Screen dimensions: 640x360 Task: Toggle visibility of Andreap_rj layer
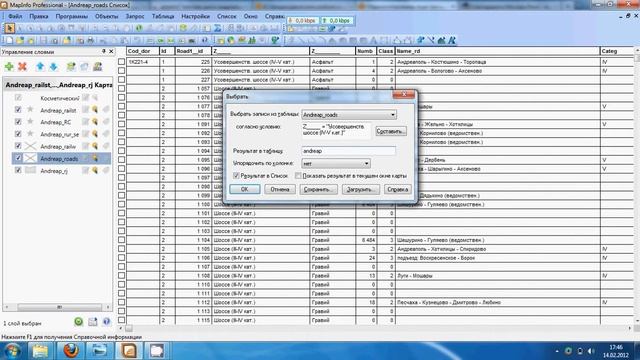point(18,170)
